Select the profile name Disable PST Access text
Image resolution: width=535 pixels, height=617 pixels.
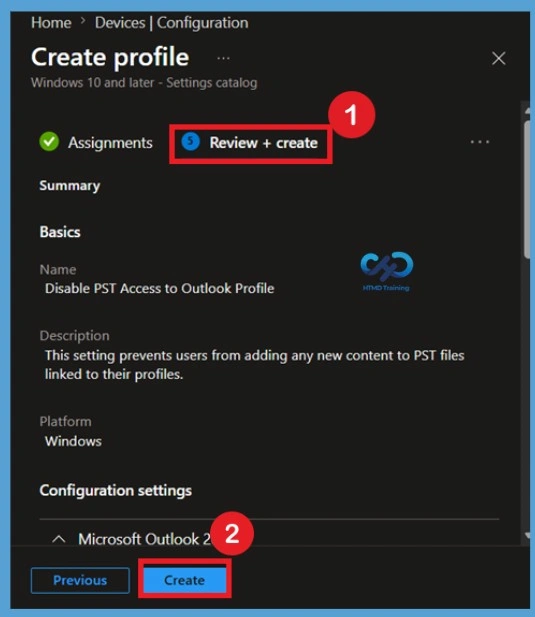(159, 288)
